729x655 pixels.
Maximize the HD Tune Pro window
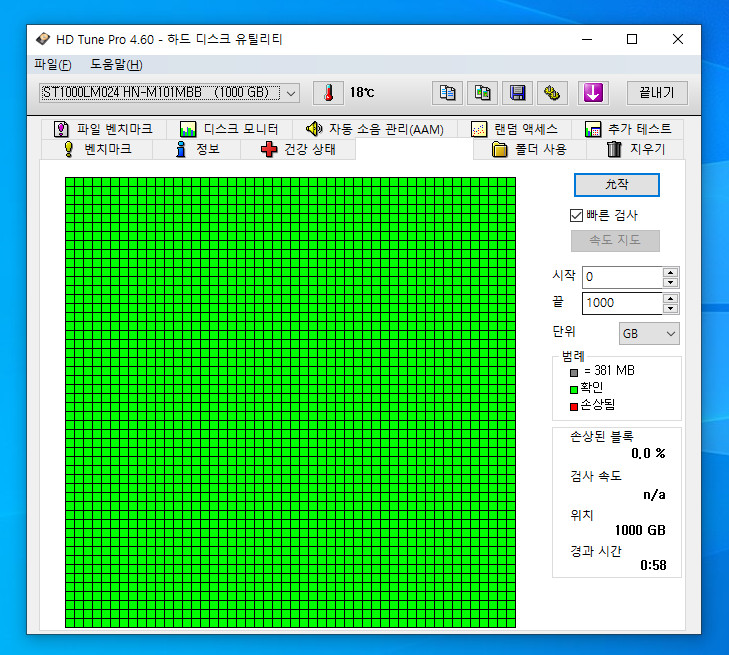pos(632,40)
